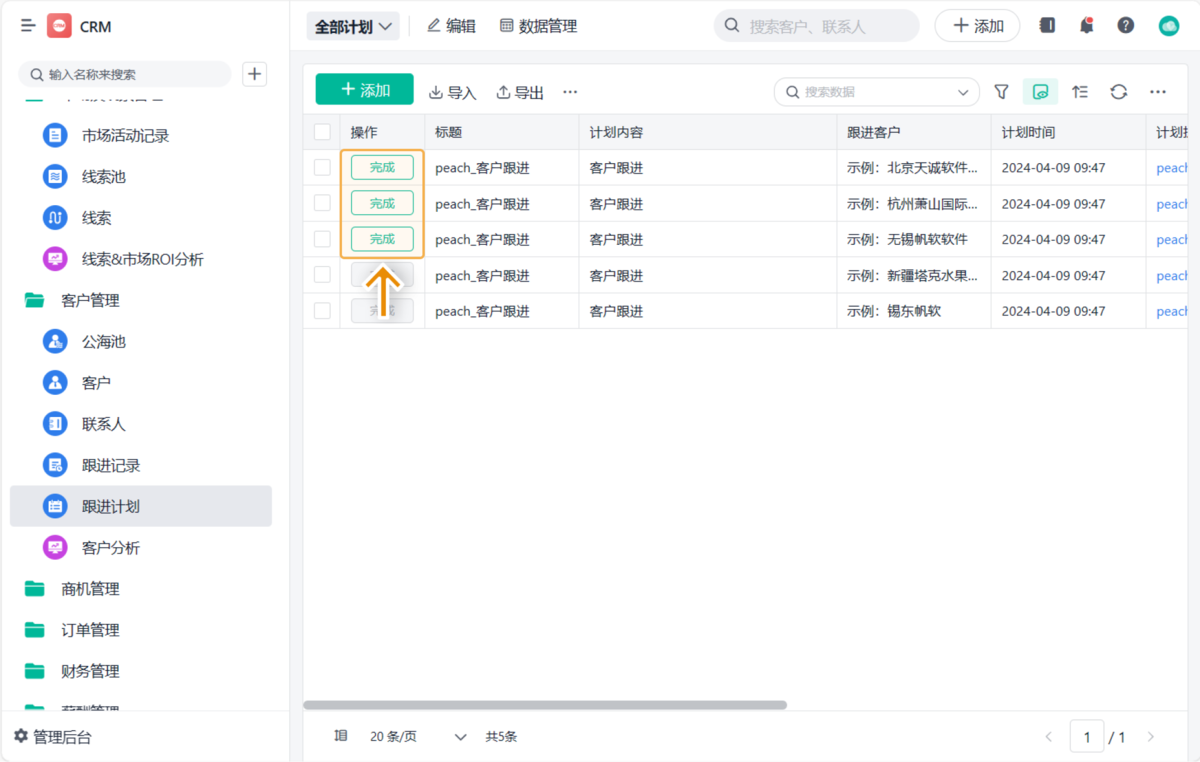Select checkbox for 锡东帆软 row
The image size is (1200, 762).
[x=322, y=311]
